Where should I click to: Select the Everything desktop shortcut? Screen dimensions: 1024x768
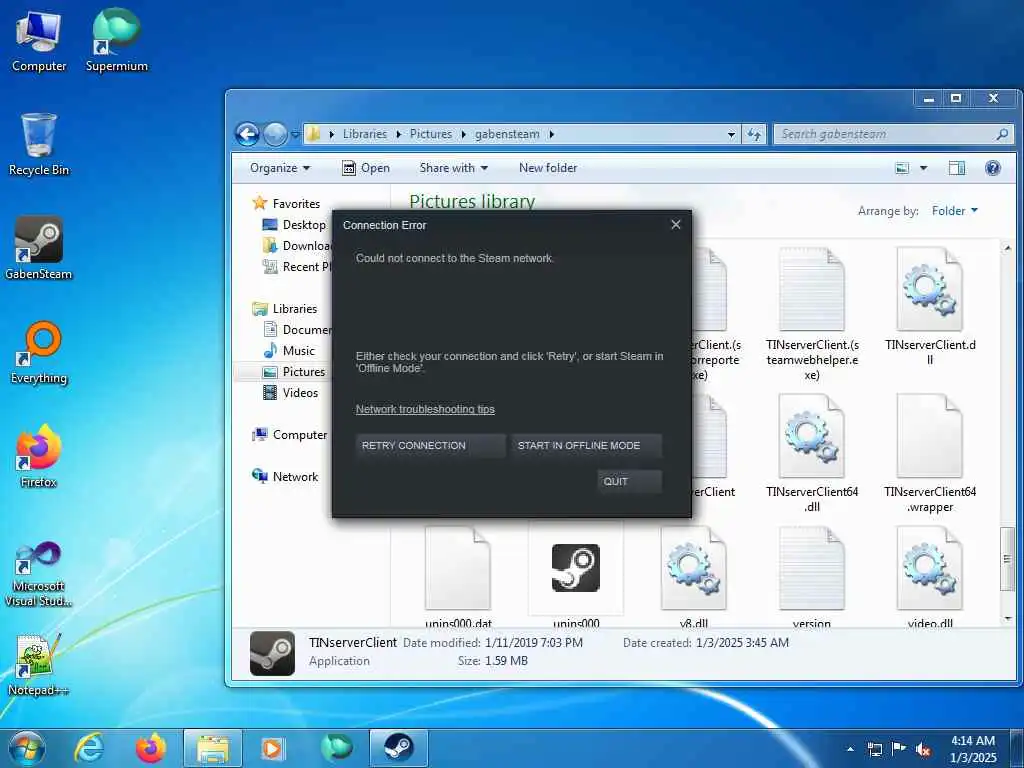[x=39, y=353]
